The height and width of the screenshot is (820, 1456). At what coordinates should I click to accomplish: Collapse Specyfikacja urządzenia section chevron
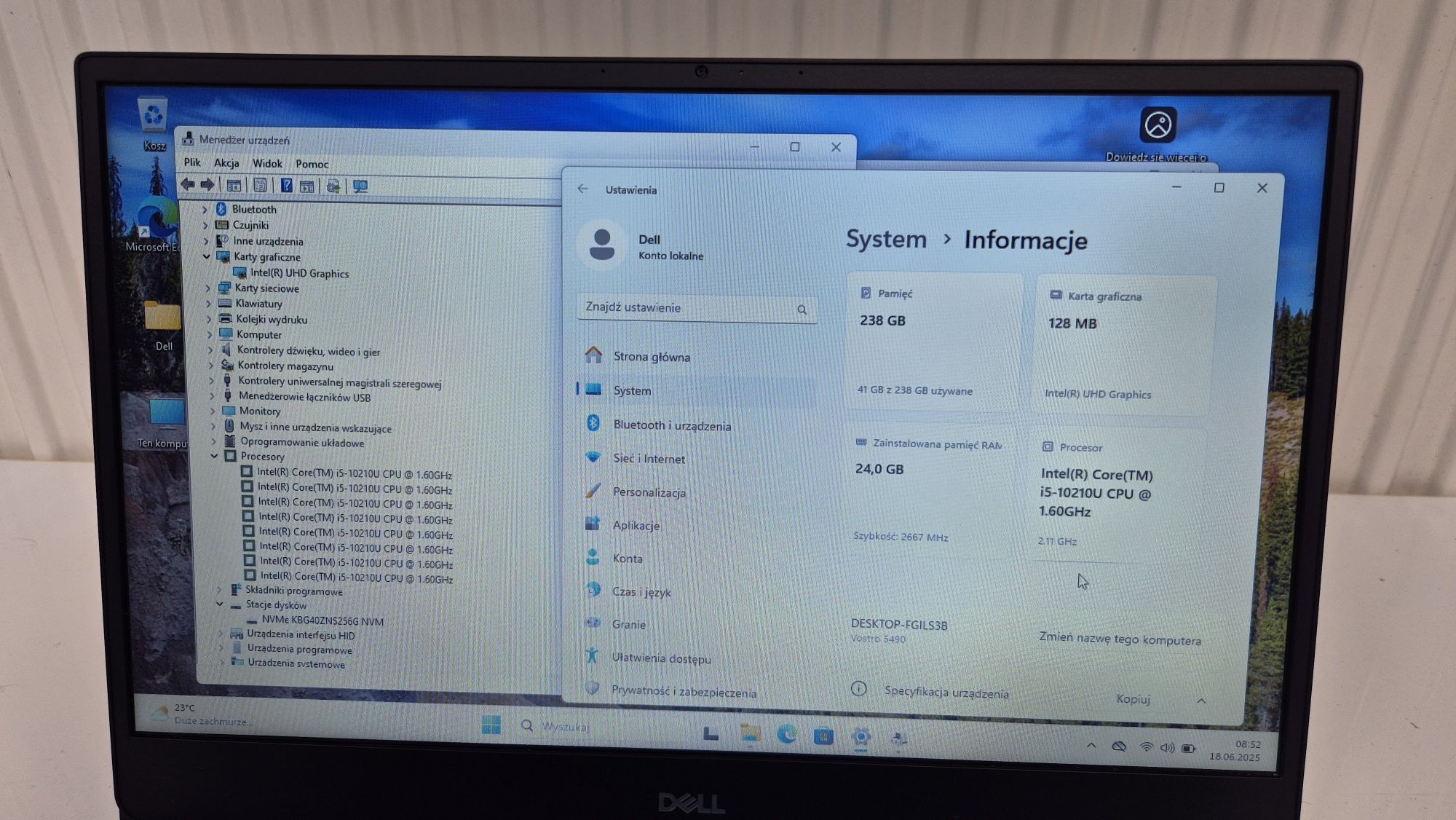(x=1201, y=701)
